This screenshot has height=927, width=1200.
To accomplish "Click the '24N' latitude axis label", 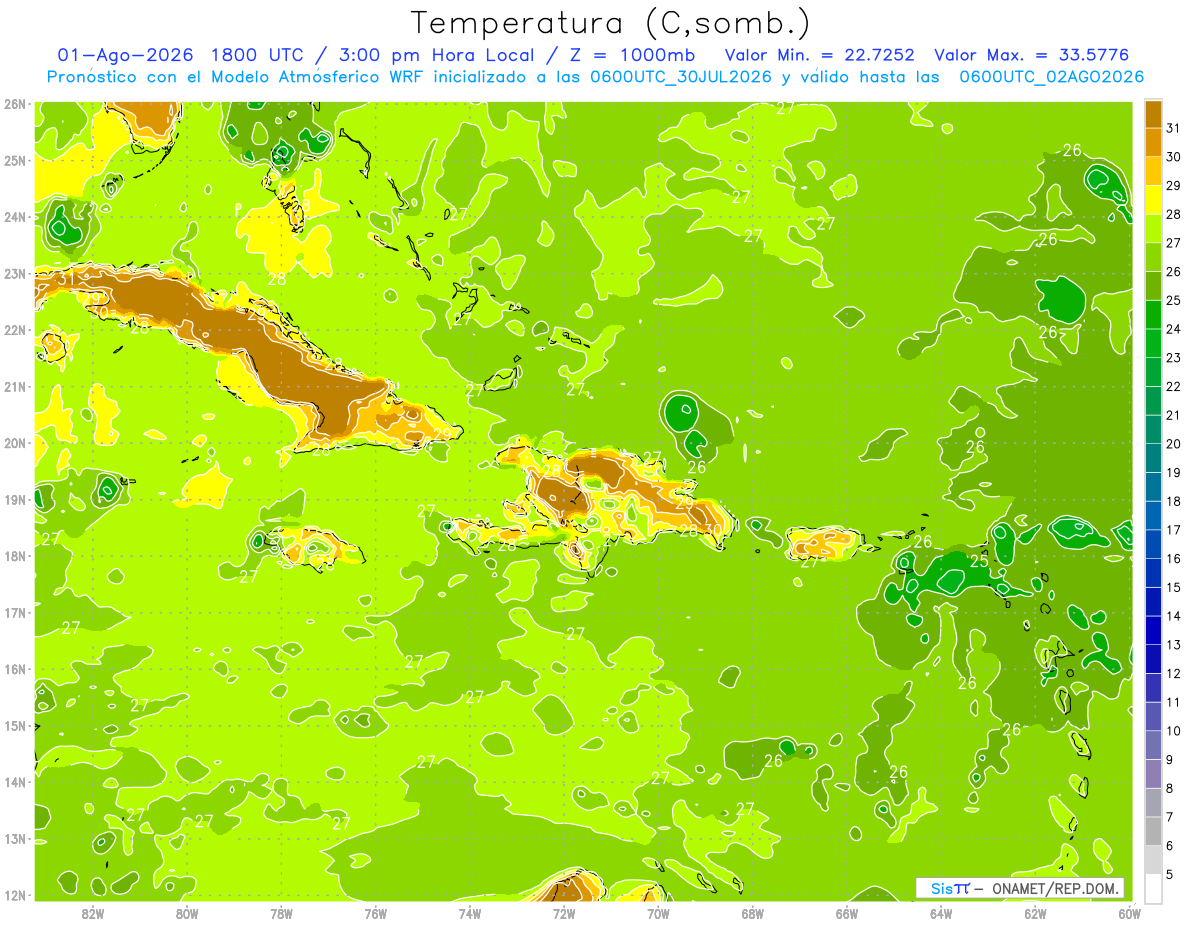I will click(x=15, y=217).
